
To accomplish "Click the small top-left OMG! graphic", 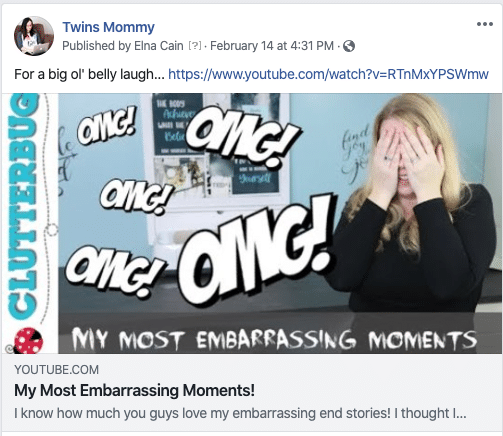I will pos(107,129).
